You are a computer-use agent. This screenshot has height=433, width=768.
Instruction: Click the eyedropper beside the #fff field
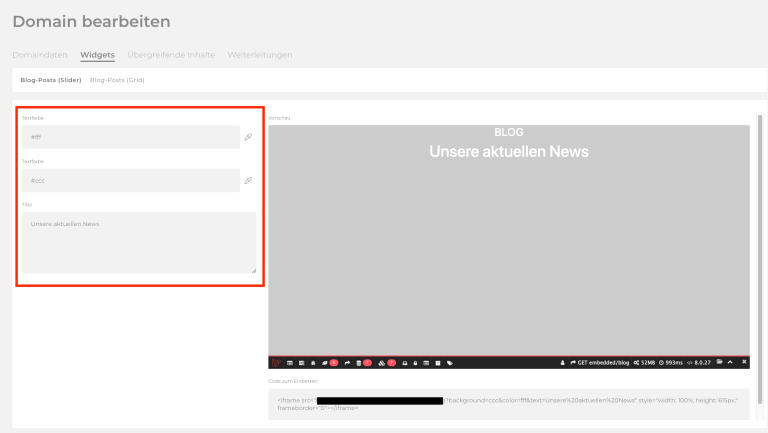[x=248, y=137]
